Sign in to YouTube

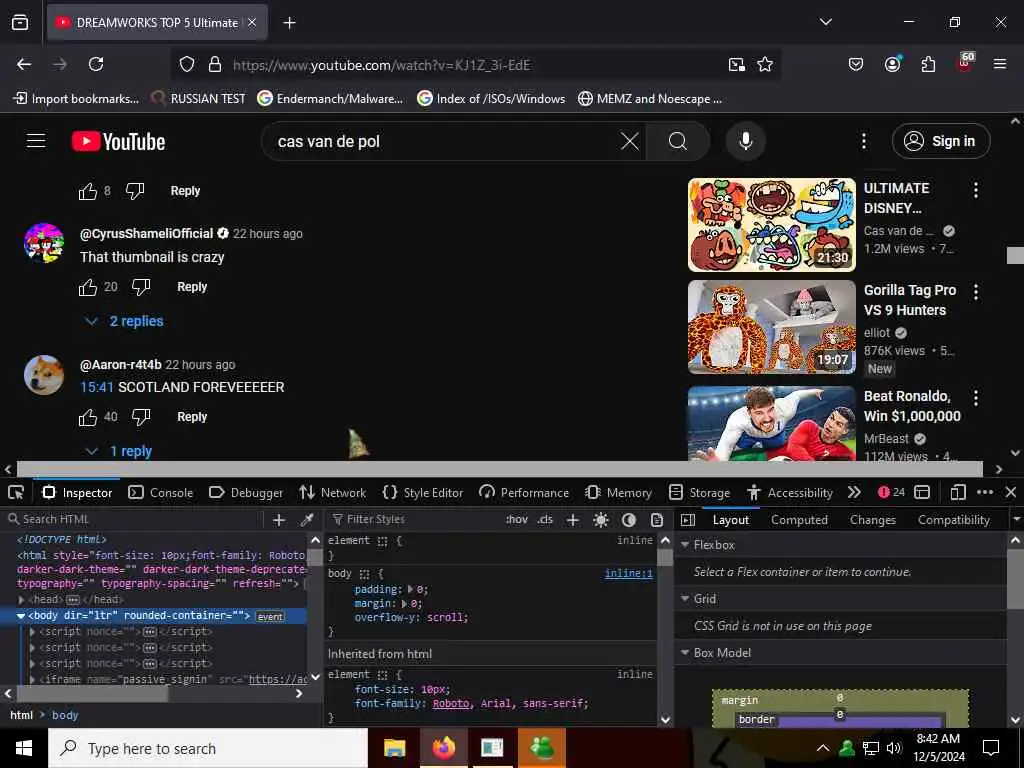pos(941,141)
